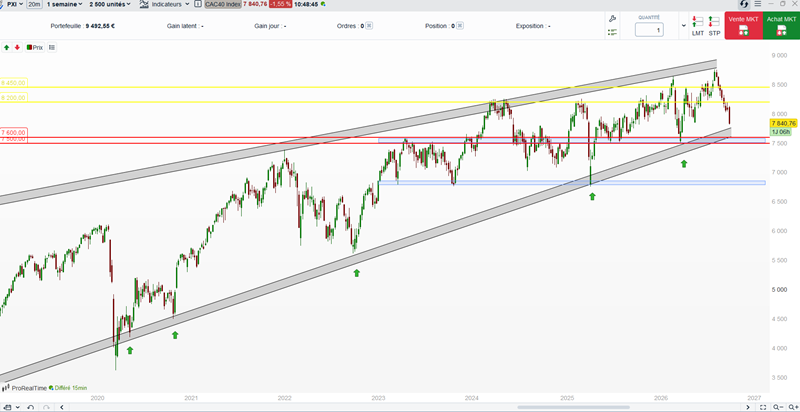Click the redo arrow icon

[x=46, y=407]
